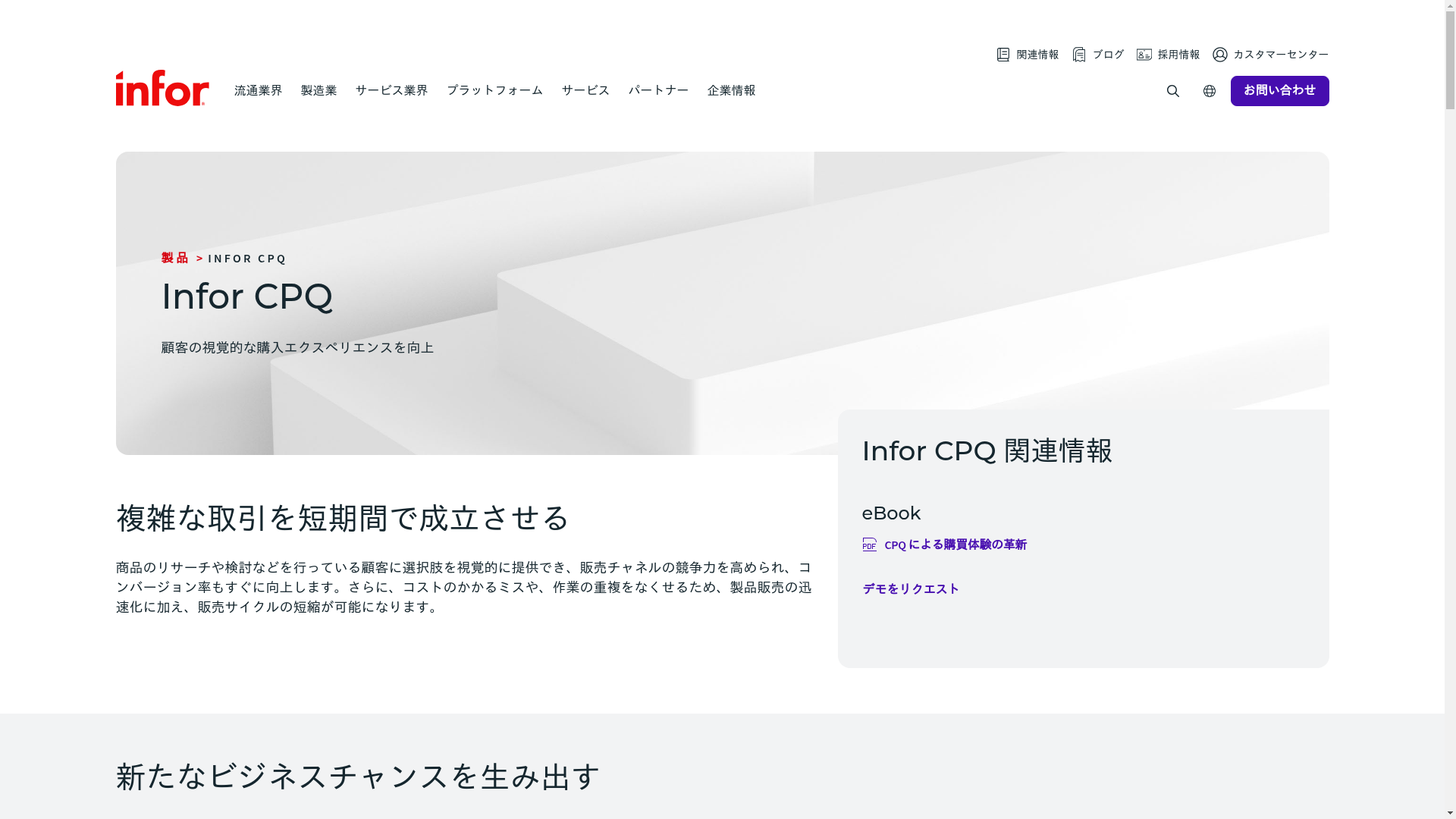Expand the 流通業界 navigation menu
1456x819 pixels.
pyautogui.click(x=258, y=90)
